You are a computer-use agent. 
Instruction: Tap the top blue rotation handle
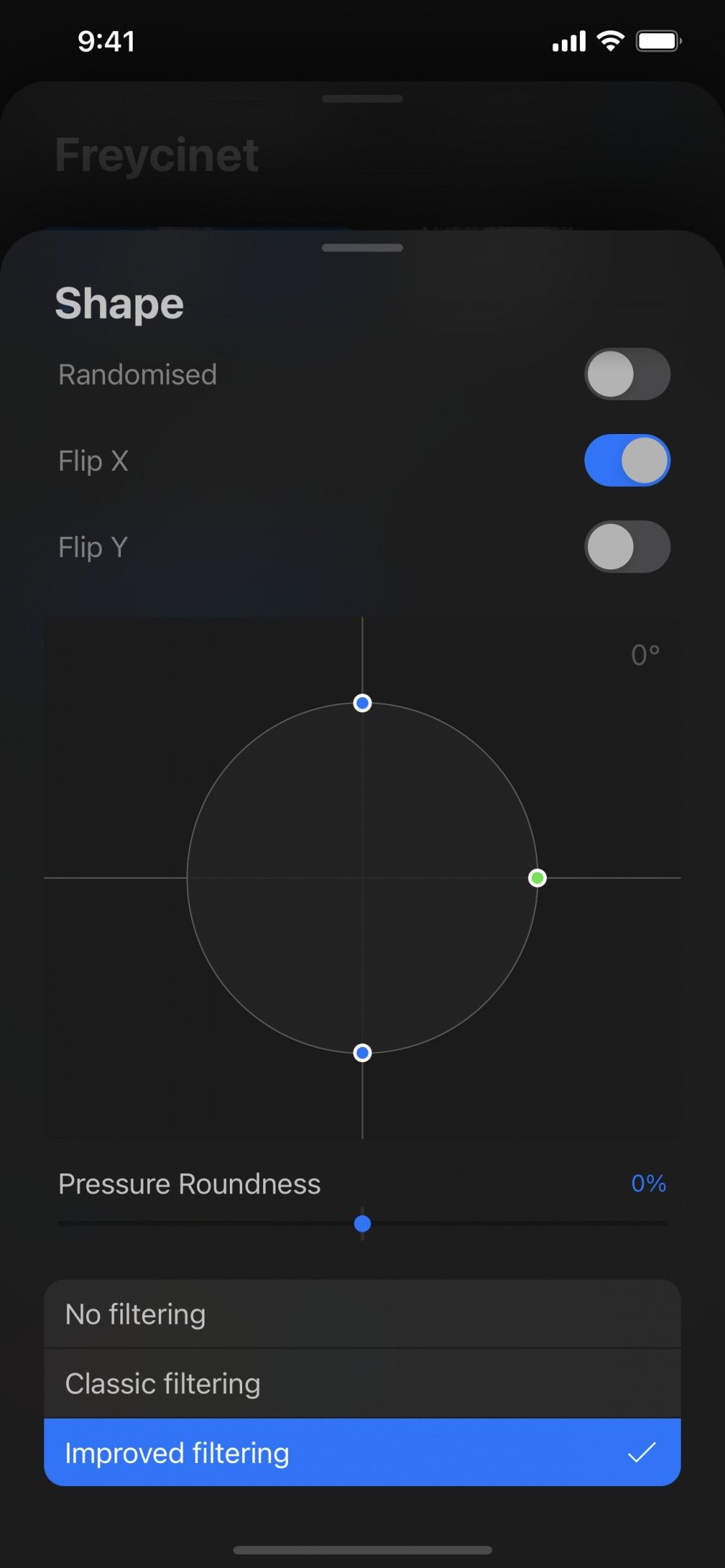(362, 703)
